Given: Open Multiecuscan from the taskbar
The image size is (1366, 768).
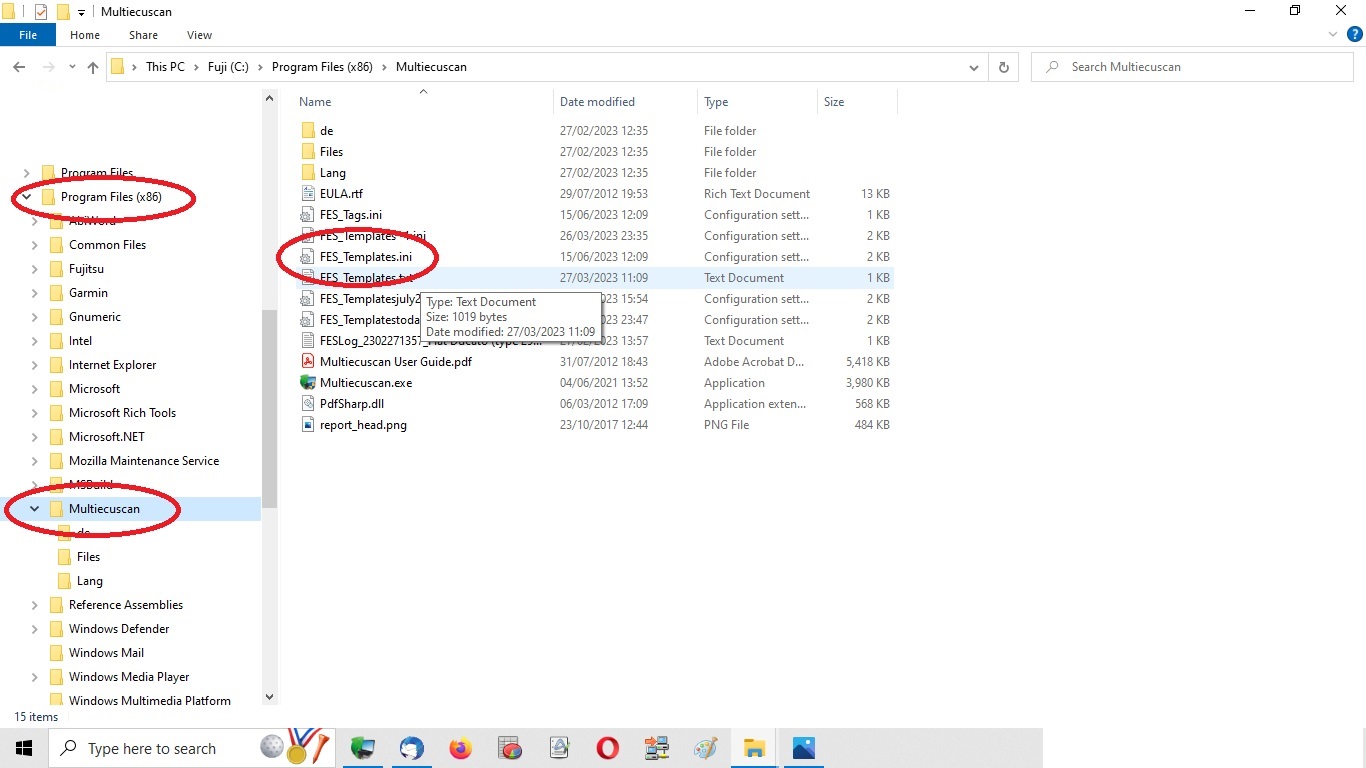Looking at the screenshot, I should [x=363, y=748].
